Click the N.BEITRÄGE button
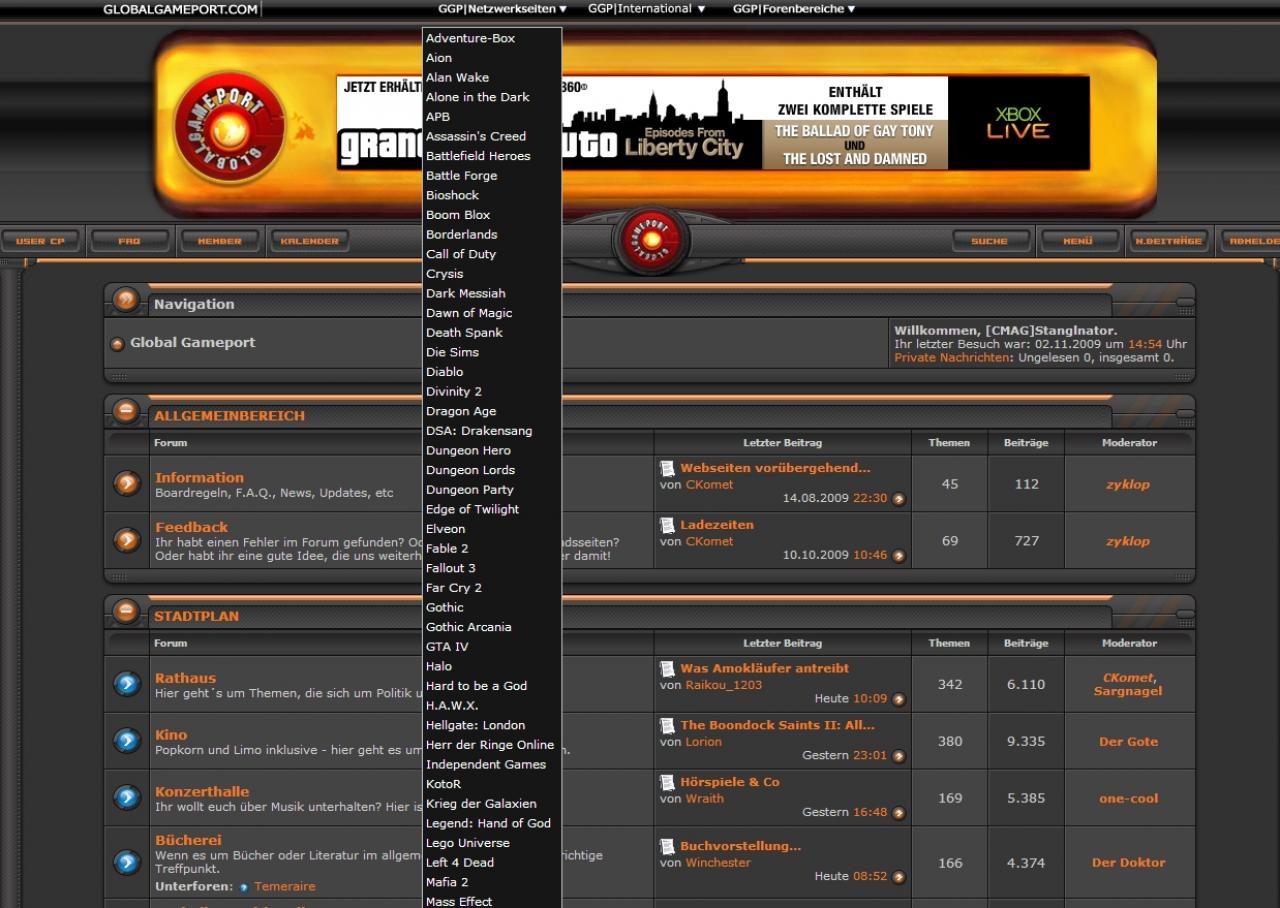The width and height of the screenshot is (1280, 908). (x=1168, y=241)
